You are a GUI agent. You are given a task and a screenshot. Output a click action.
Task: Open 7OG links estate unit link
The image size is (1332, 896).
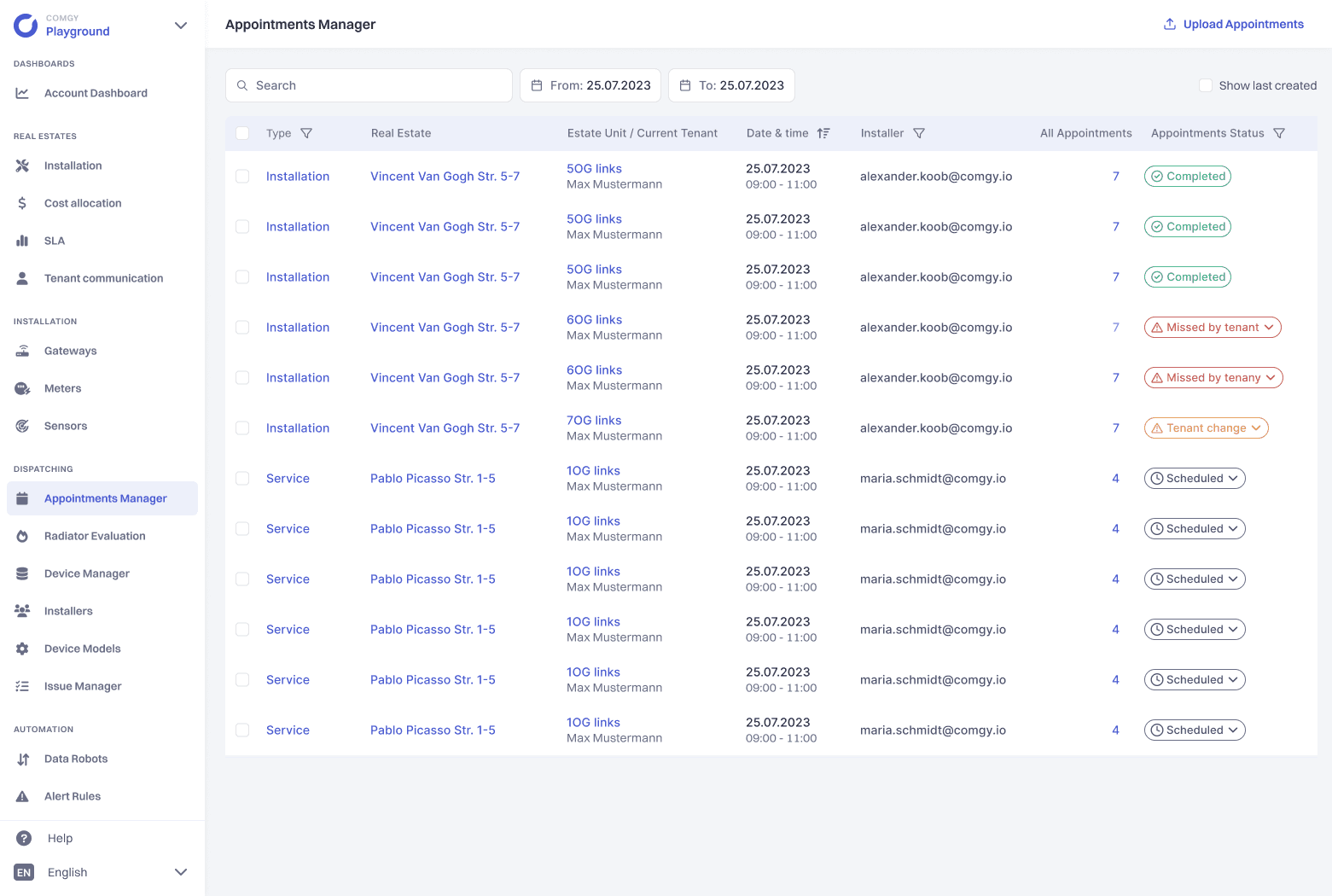tap(594, 420)
